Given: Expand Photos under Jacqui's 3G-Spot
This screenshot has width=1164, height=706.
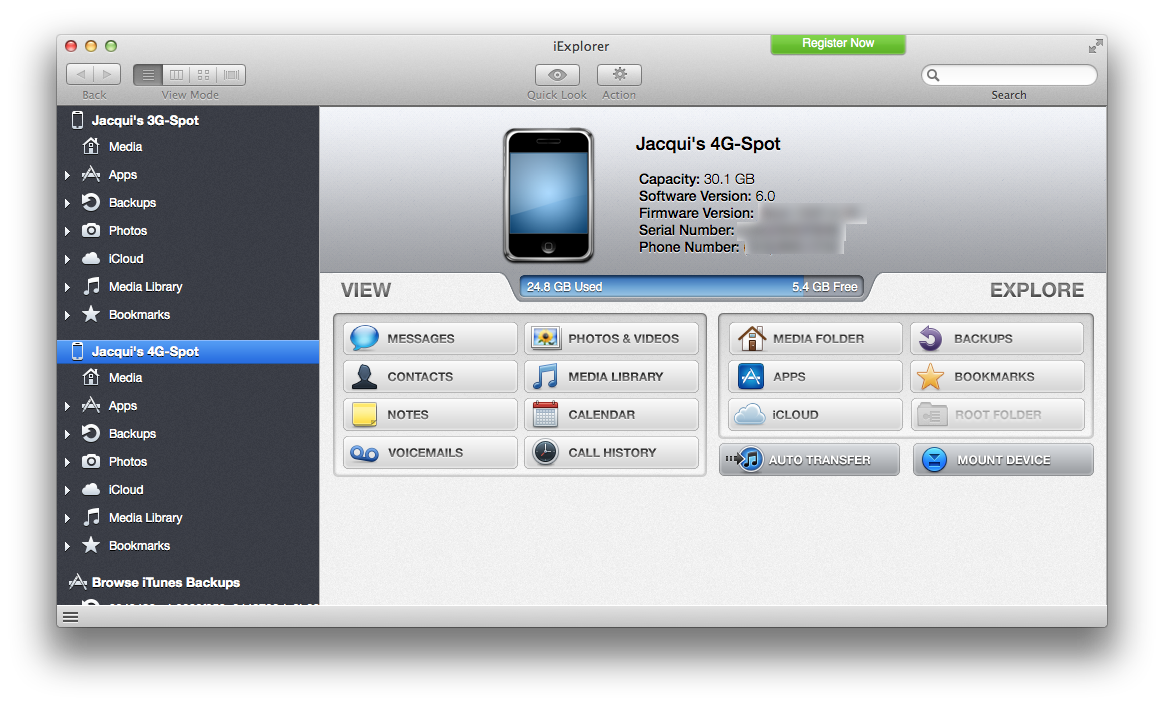Looking at the screenshot, I should click(68, 231).
